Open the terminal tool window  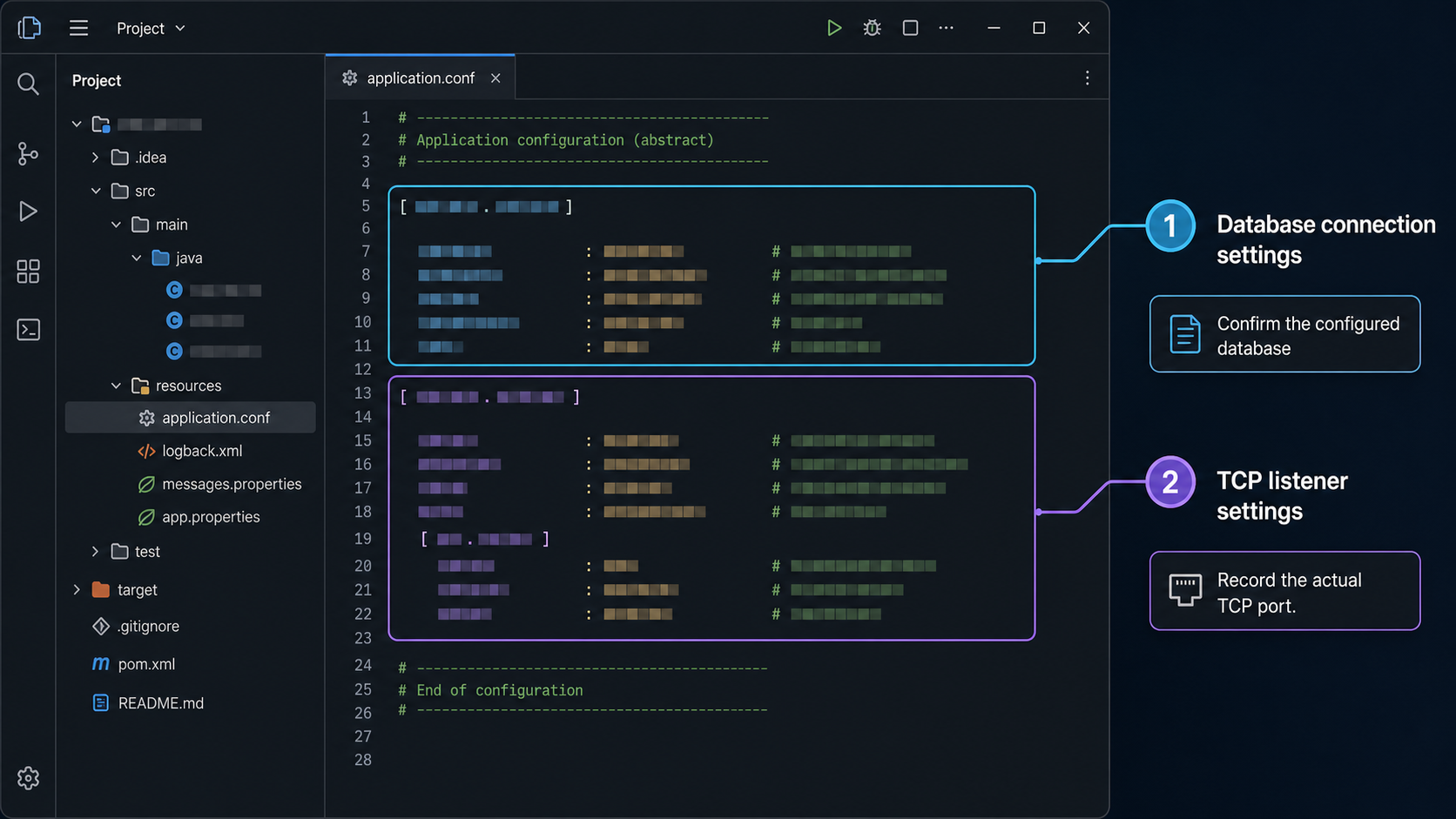click(x=28, y=330)
